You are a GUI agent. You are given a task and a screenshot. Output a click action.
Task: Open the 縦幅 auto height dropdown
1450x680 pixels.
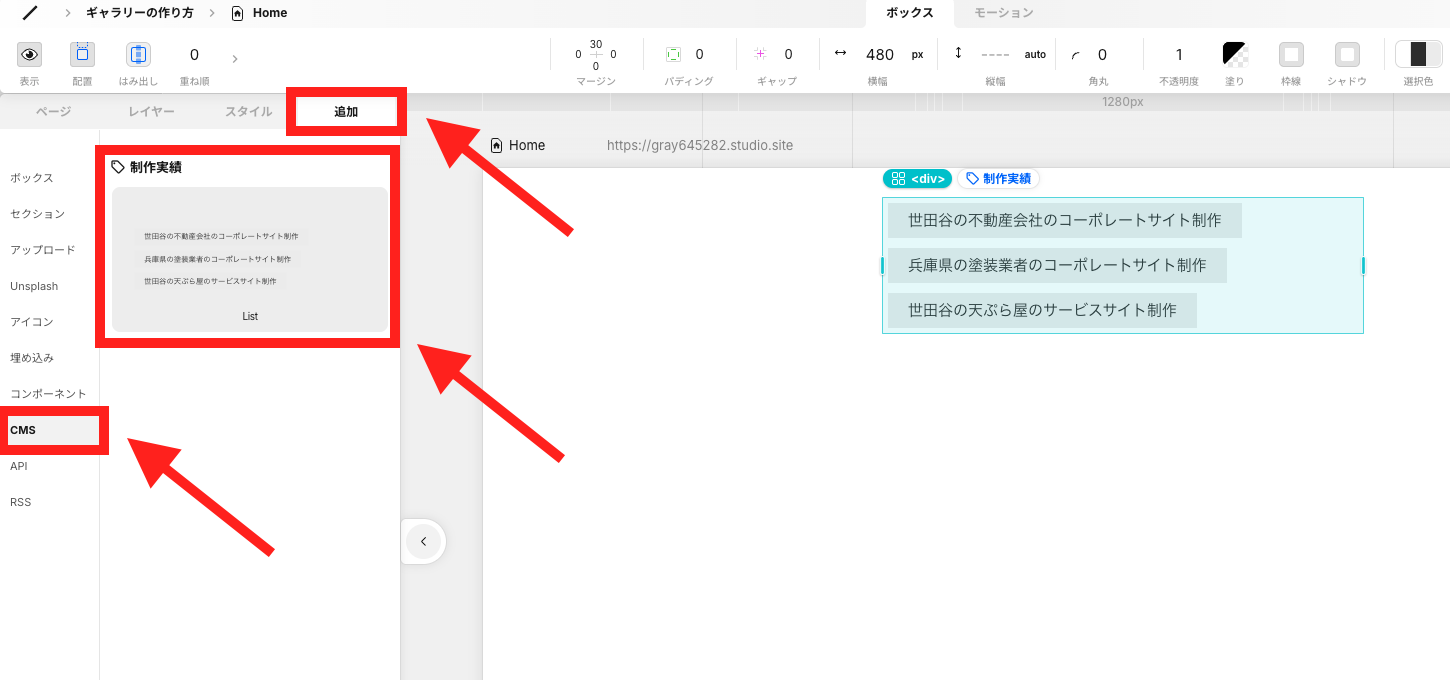(1035, 54)
